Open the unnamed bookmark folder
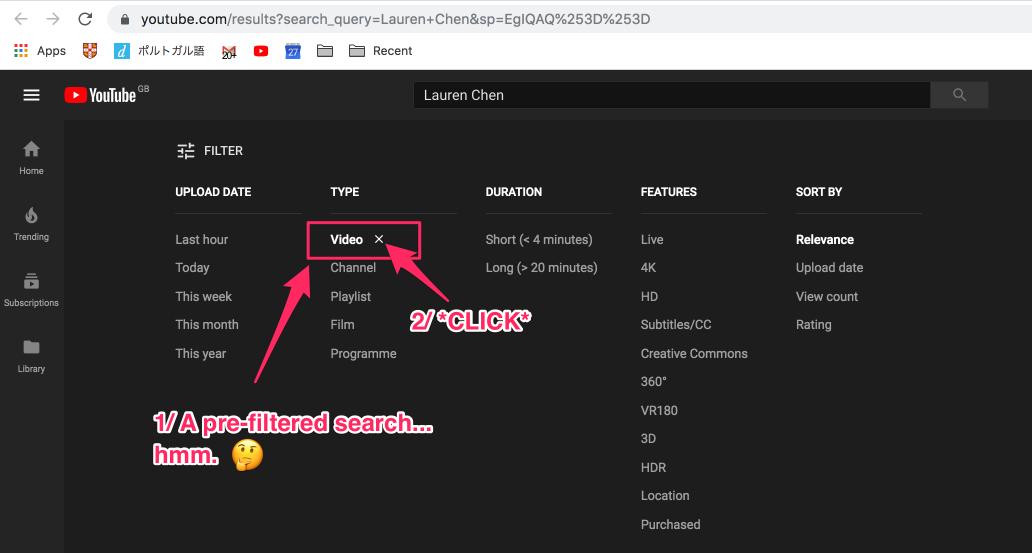This screenshot has height=553, width=1032. pos(324,51)
